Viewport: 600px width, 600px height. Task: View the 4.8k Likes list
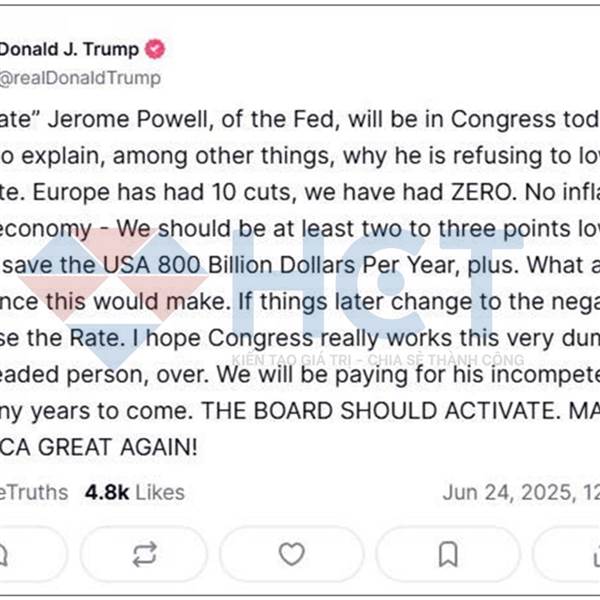pyautogui.click(x=135, y=492)
